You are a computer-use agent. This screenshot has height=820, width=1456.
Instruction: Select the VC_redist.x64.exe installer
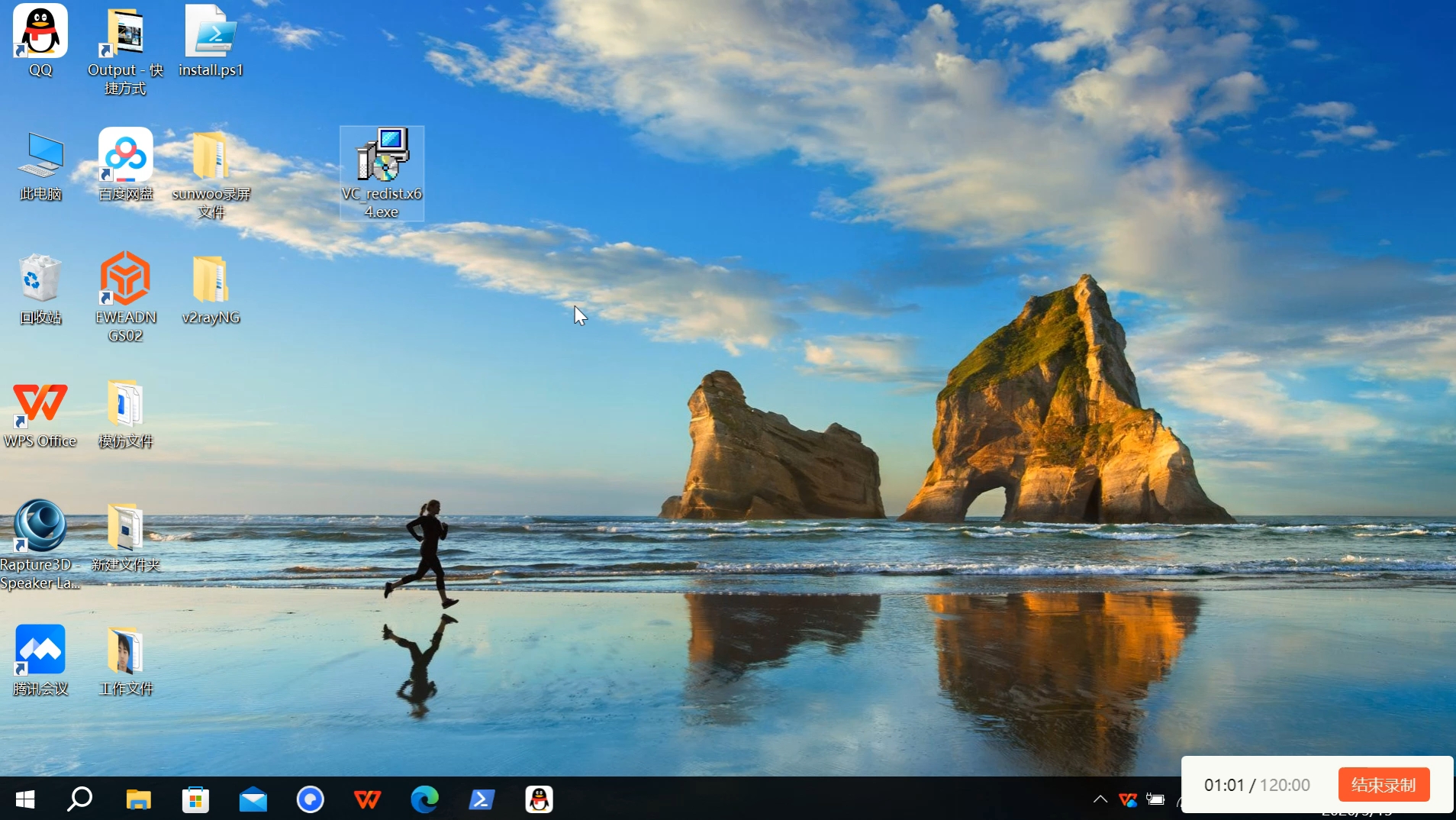click(x=382, y=174)
